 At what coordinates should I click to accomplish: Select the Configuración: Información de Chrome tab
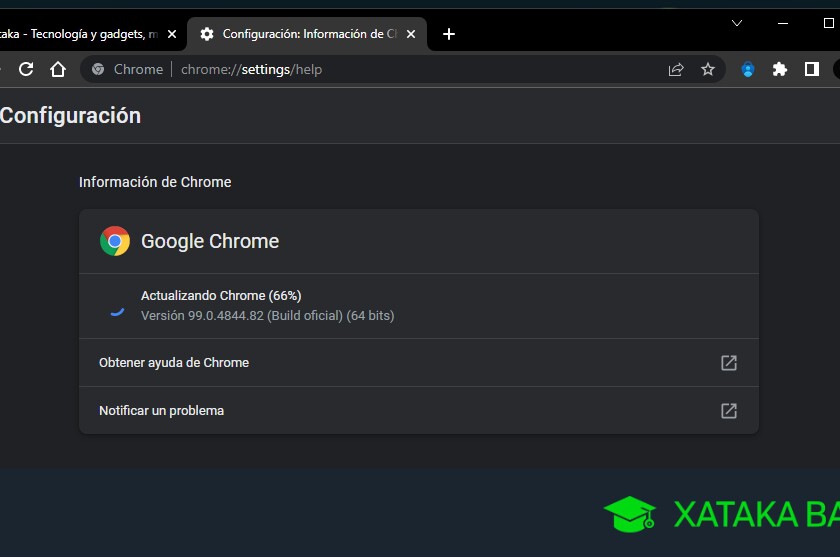click(307, 34)
